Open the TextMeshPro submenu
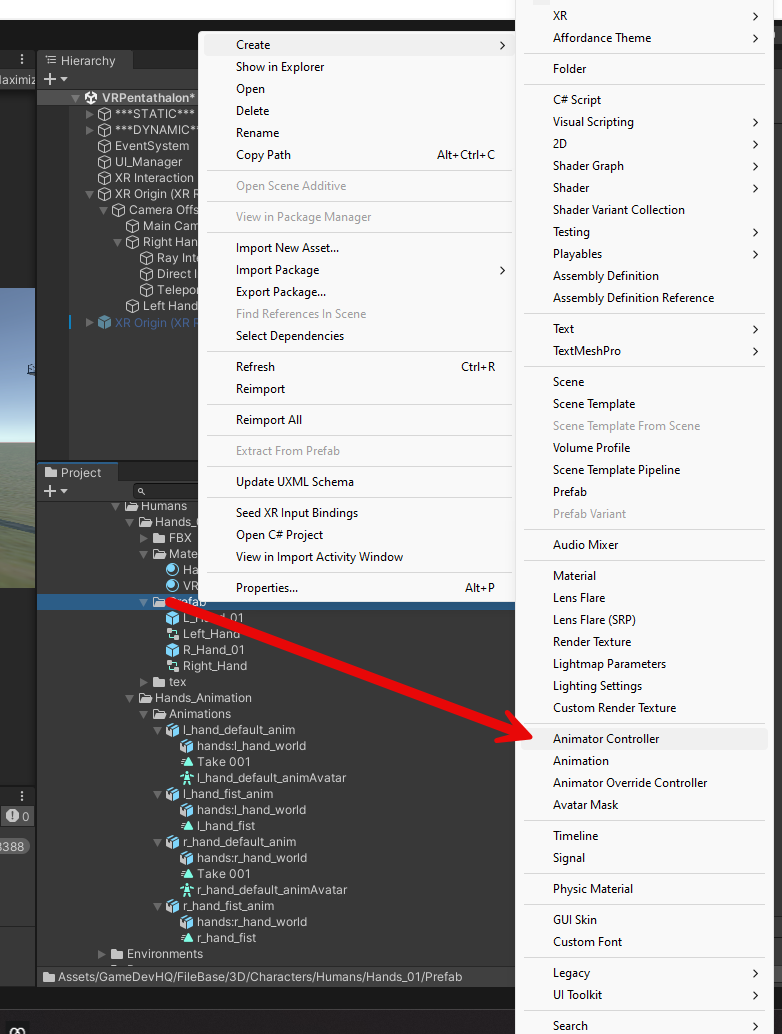The width and height of the screenshot is (782, 1034). 645,351
